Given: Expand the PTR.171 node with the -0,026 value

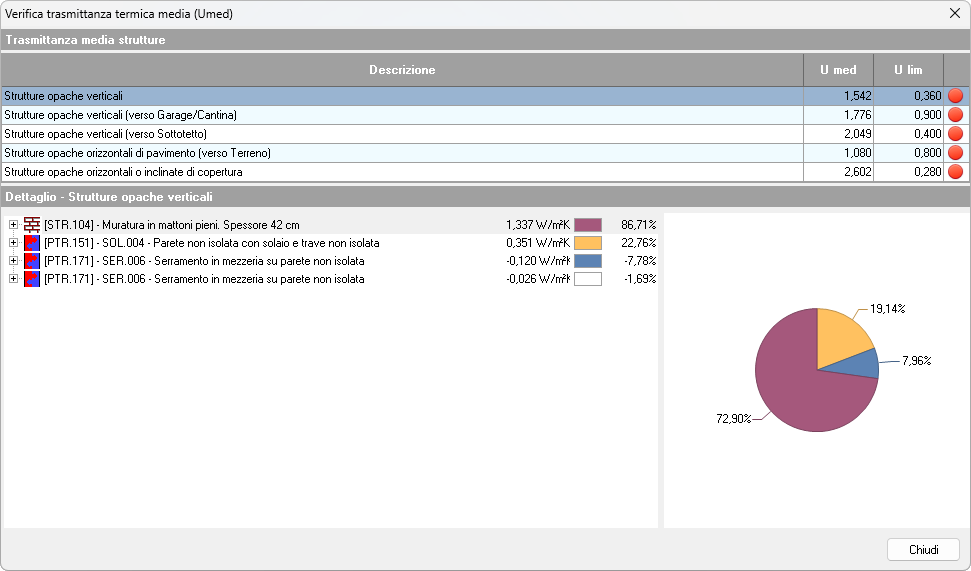Looking at the screenshot, I should pyautogui.click(x=13, y=279).
